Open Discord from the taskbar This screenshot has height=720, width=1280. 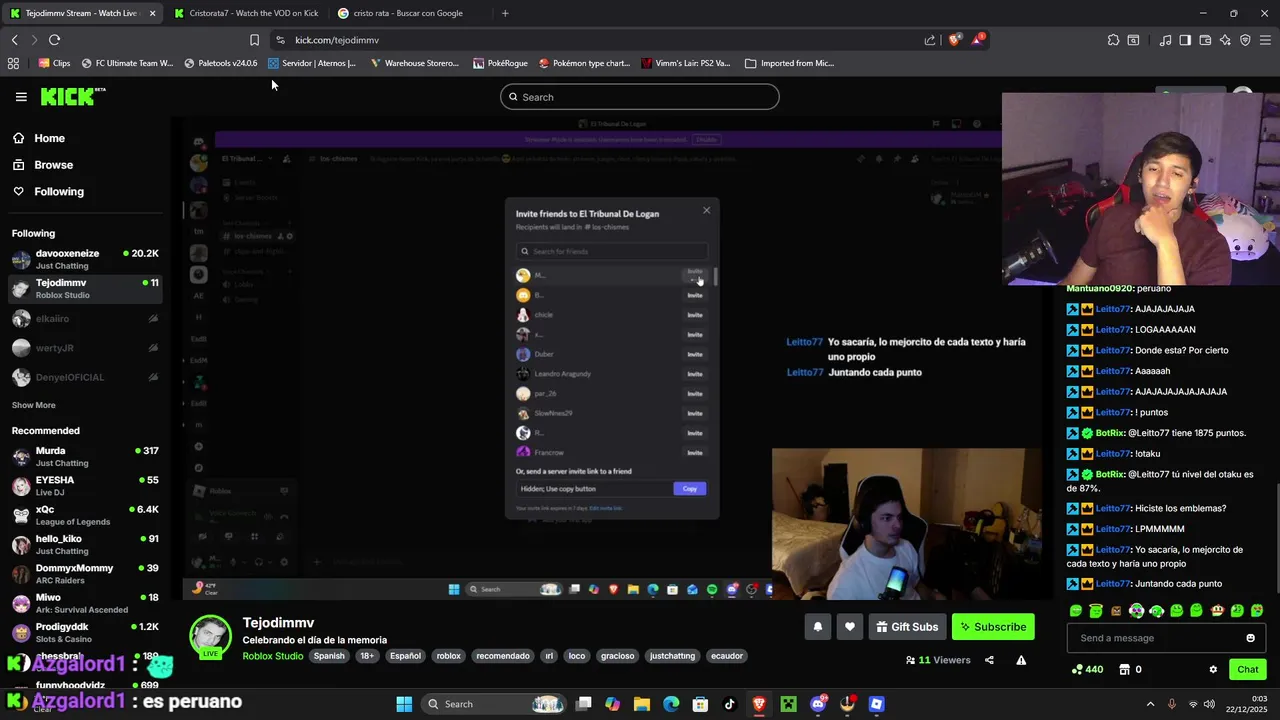(818, 704)
